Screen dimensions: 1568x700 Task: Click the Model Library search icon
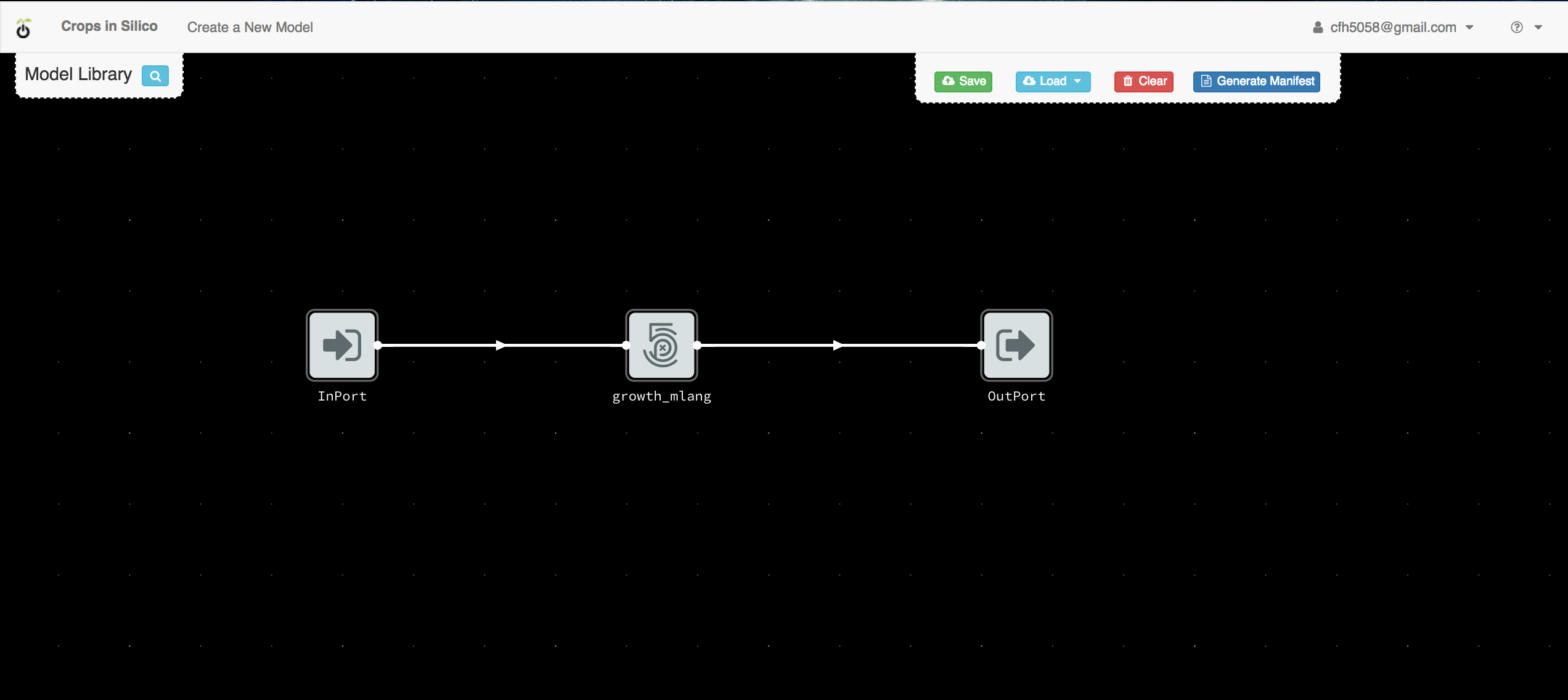[155, 75]
